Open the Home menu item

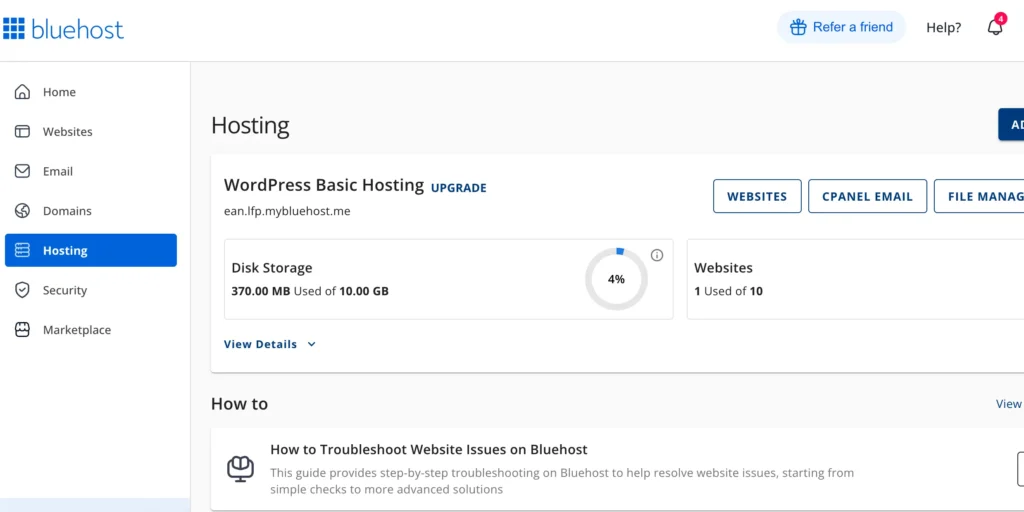click(x=91, y=92)
